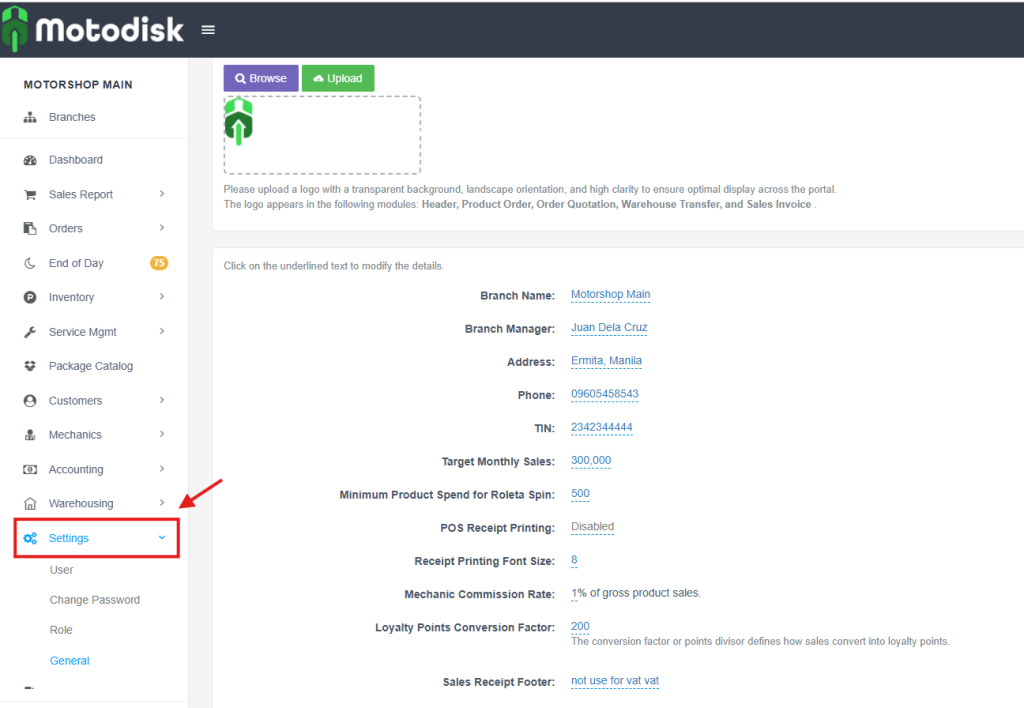The image size is (1024, 708).
Task: Click the hamburger menu icon in header
Action: coord(208,30)
